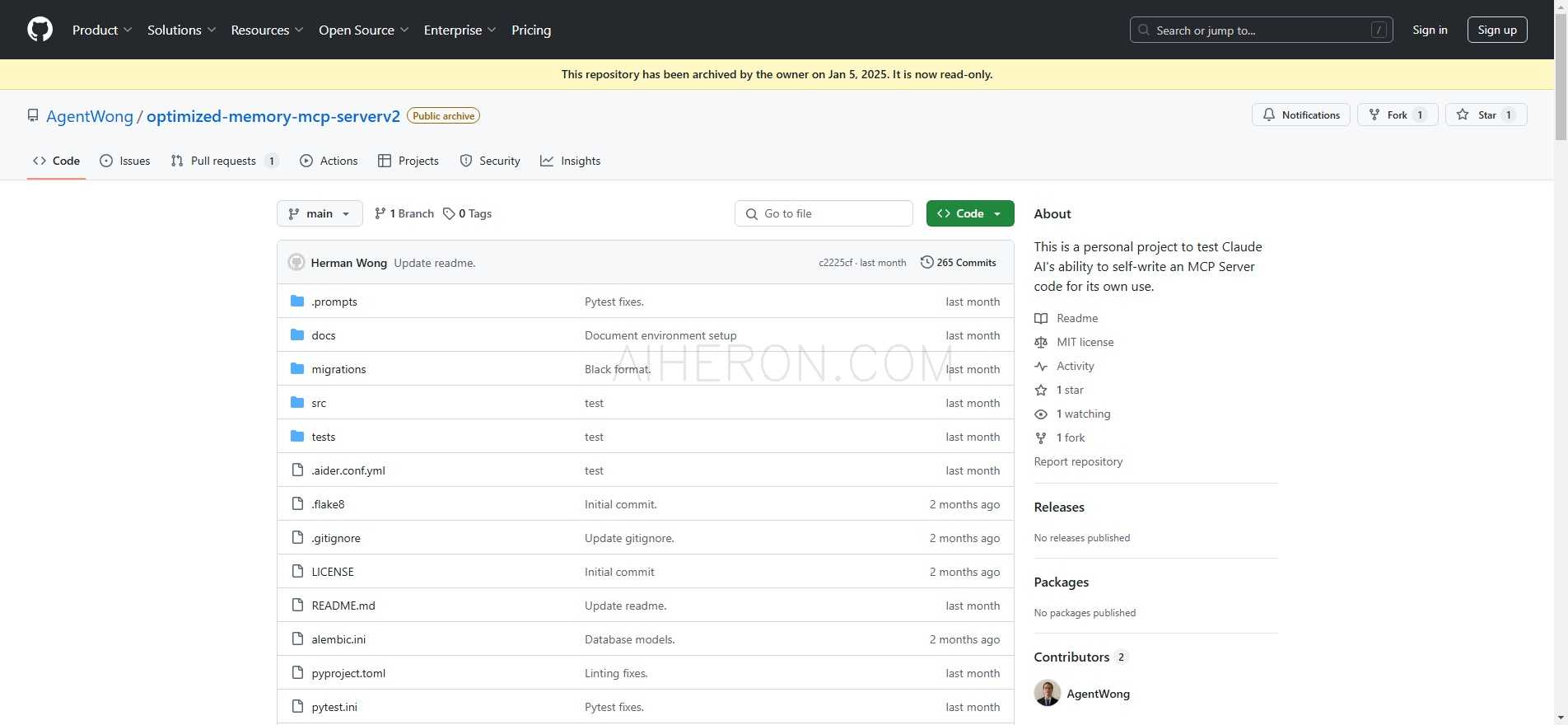Select the docs folder icon
The width and height of the screenshot is (1568, 725).
(297, 335)
